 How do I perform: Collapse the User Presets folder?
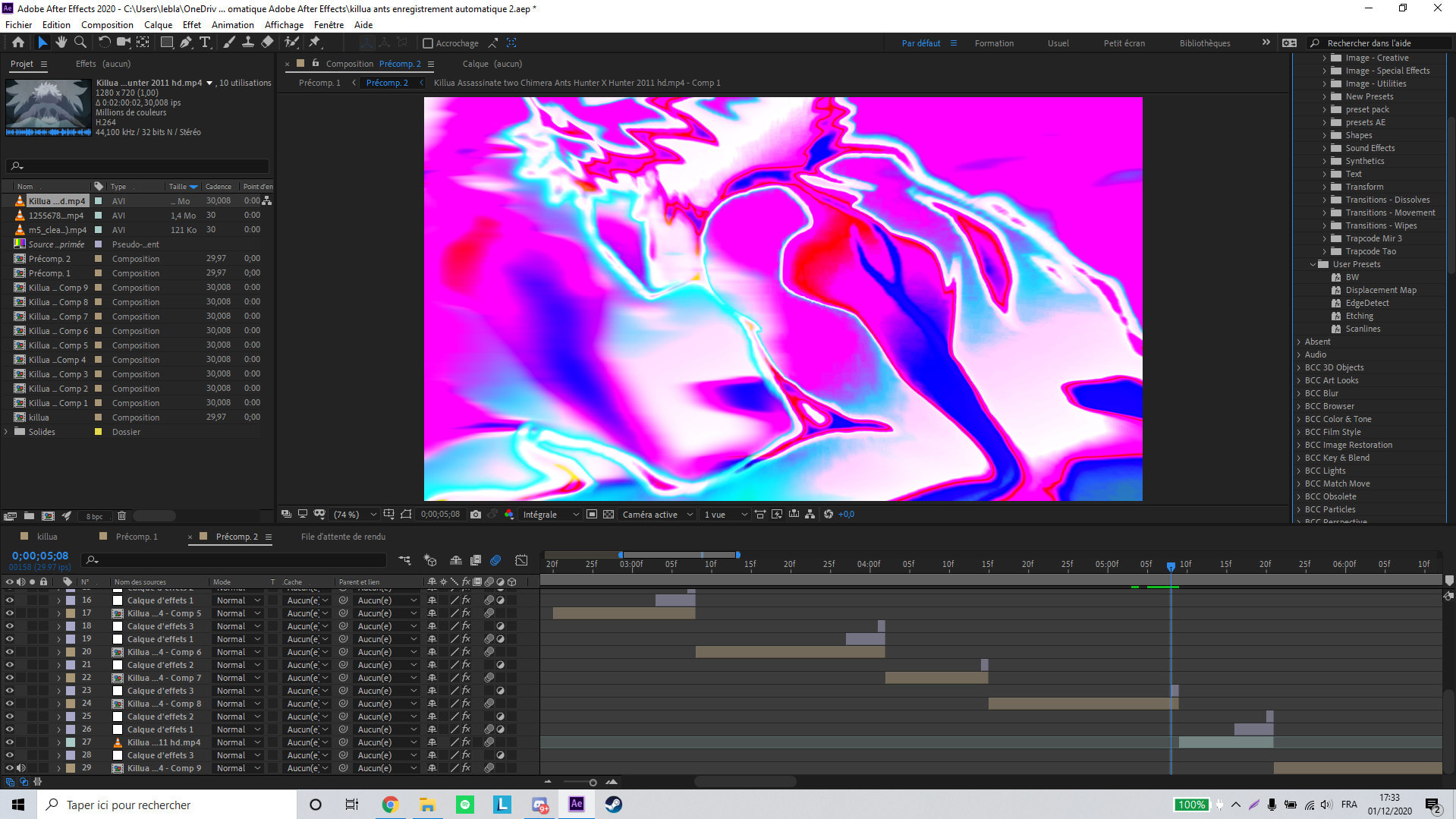[1313, 264]
